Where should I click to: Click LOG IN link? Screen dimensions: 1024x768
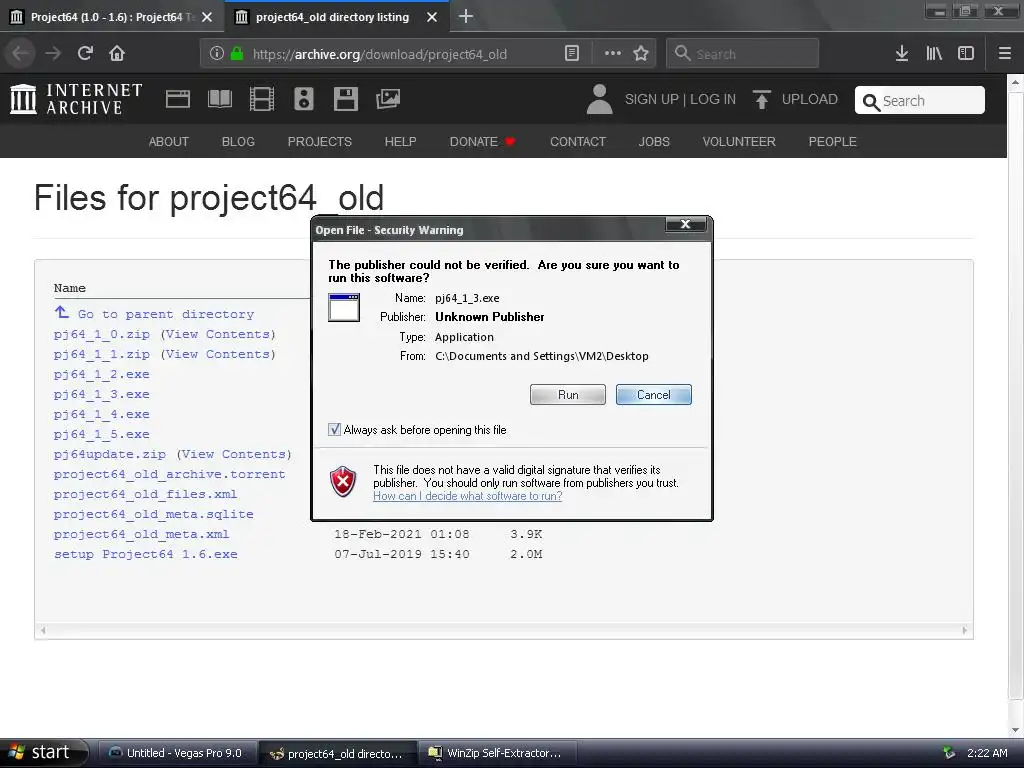[x=713, y=99]
